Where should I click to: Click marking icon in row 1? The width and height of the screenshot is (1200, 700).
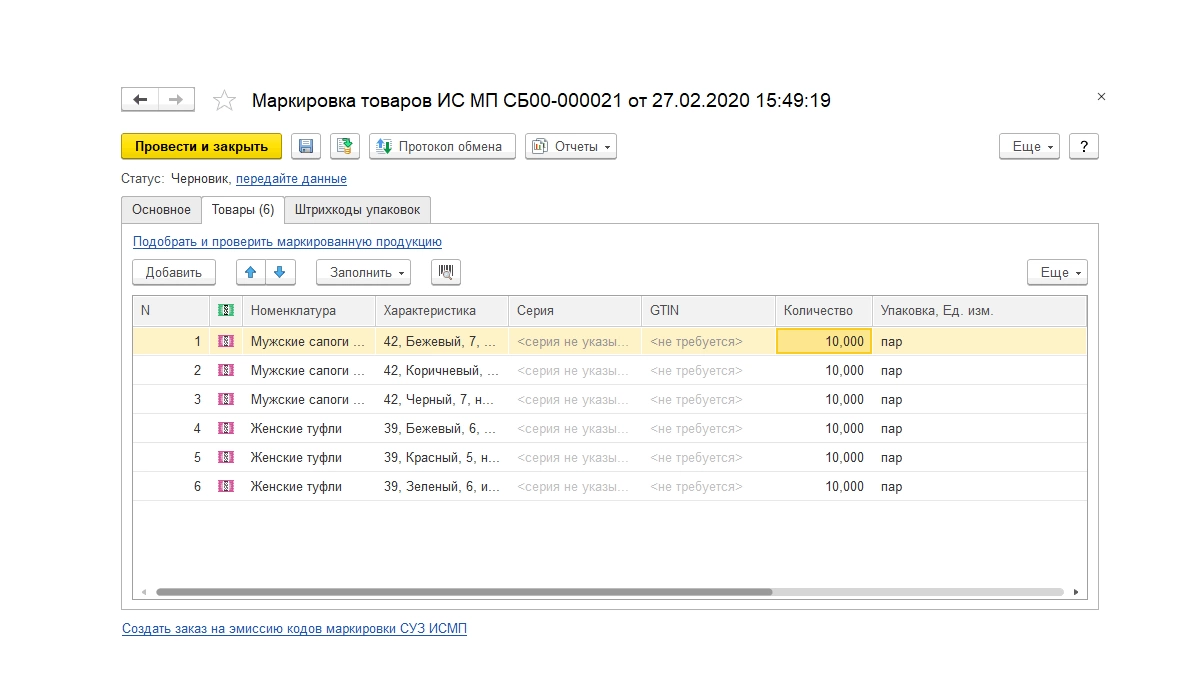[x=226, y=341]
